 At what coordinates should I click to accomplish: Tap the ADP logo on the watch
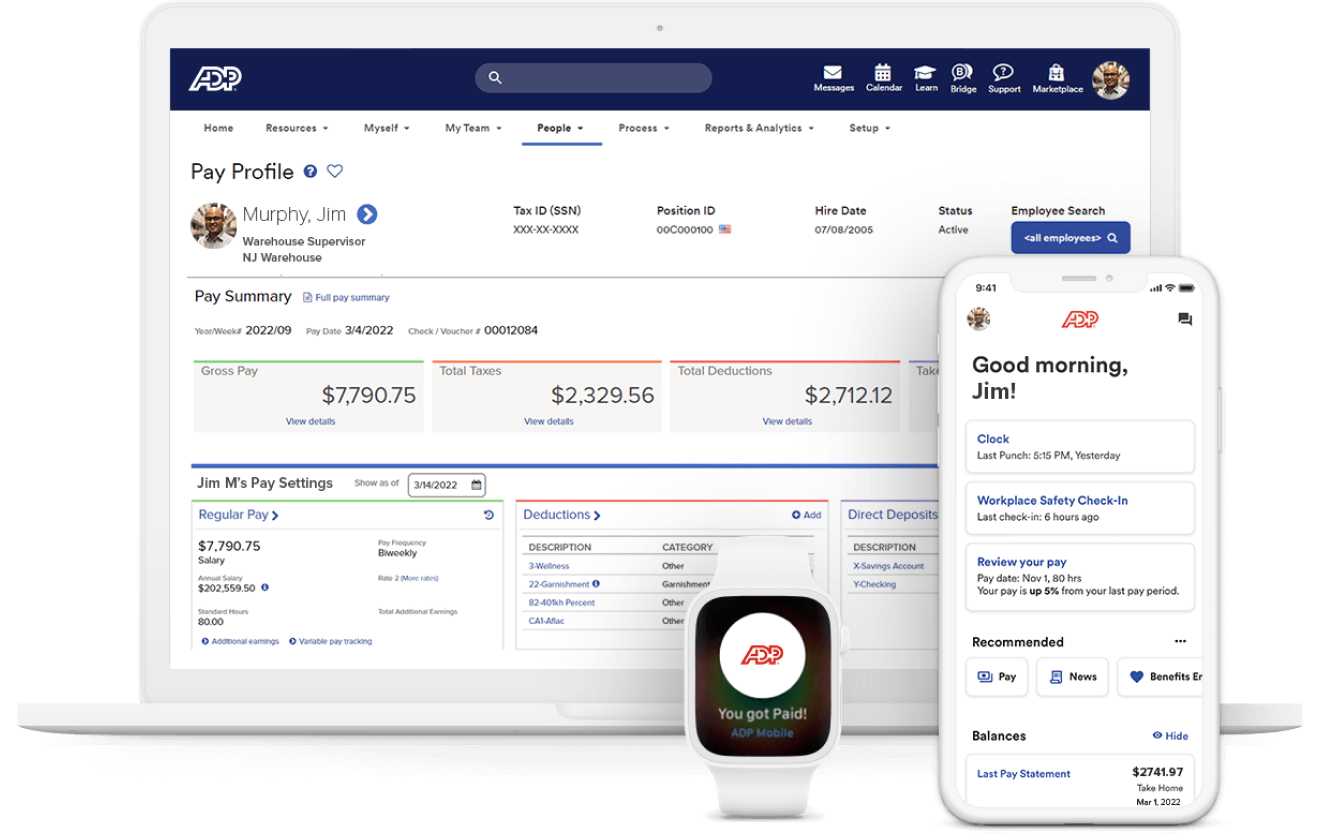pyautogui.click(x=762, y=656)
